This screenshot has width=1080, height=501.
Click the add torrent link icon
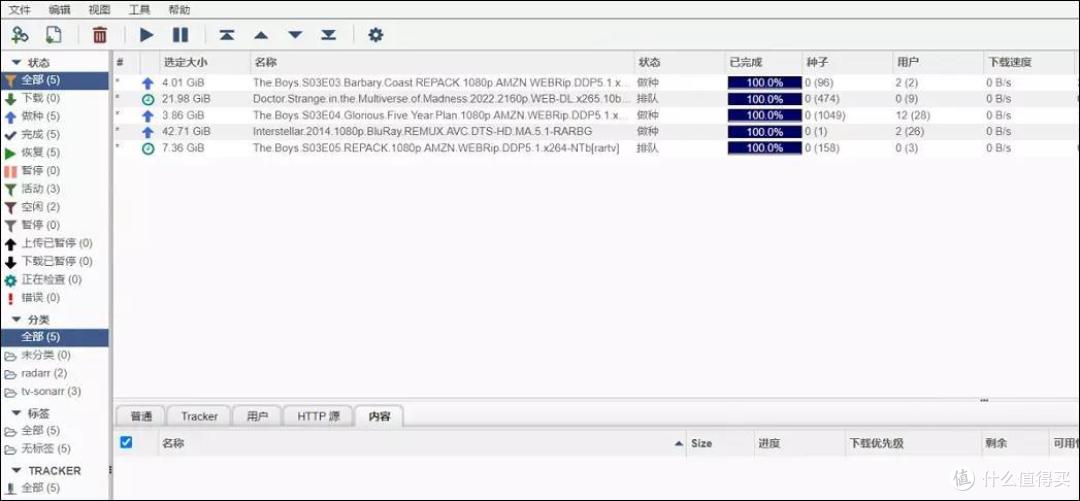(20, 34)
